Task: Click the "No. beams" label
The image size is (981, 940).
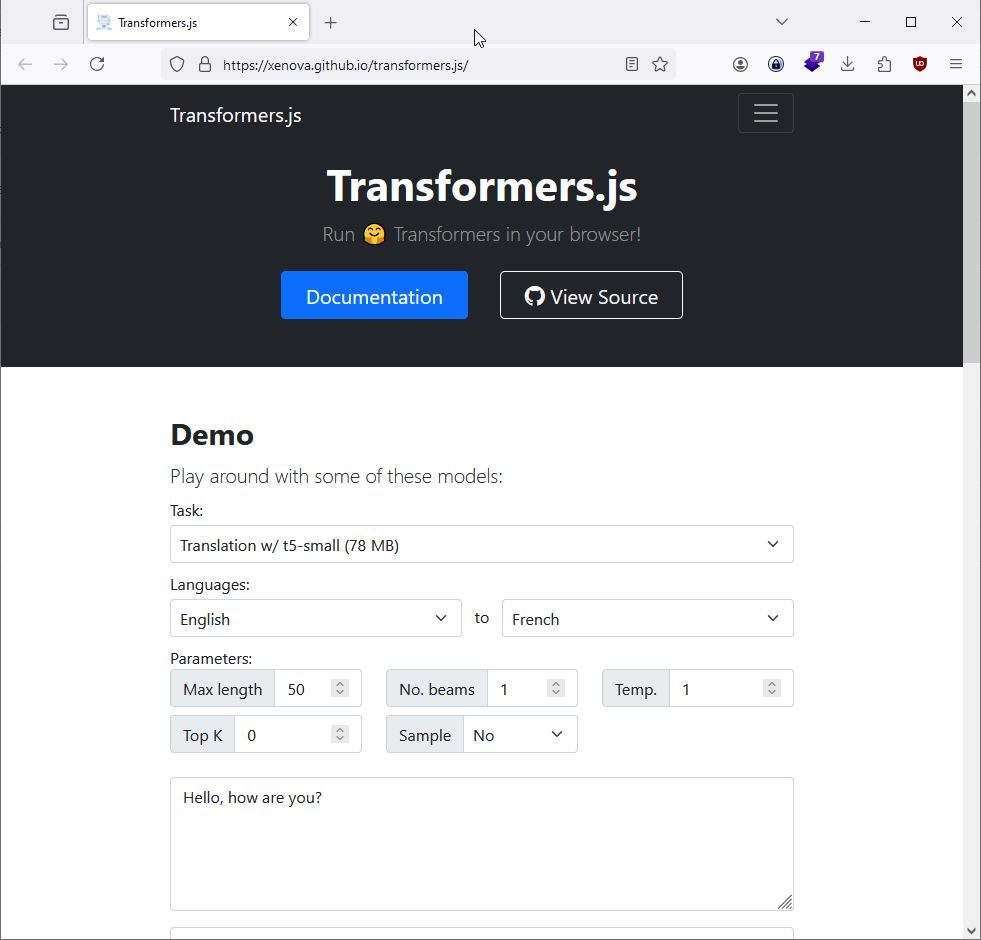Action: pos(437,689)
